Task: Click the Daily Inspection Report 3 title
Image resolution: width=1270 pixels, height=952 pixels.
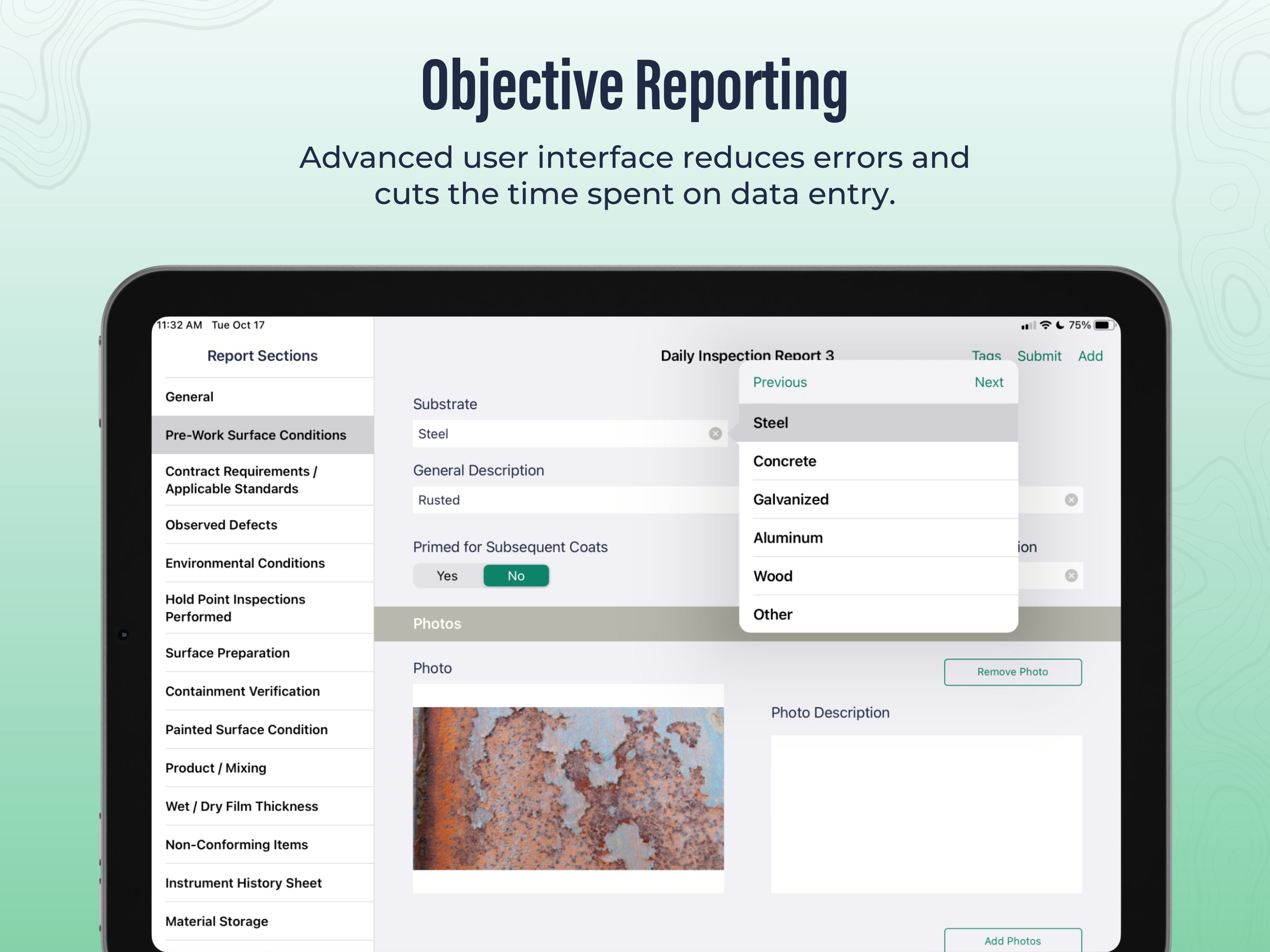Action: coord(747,355)
